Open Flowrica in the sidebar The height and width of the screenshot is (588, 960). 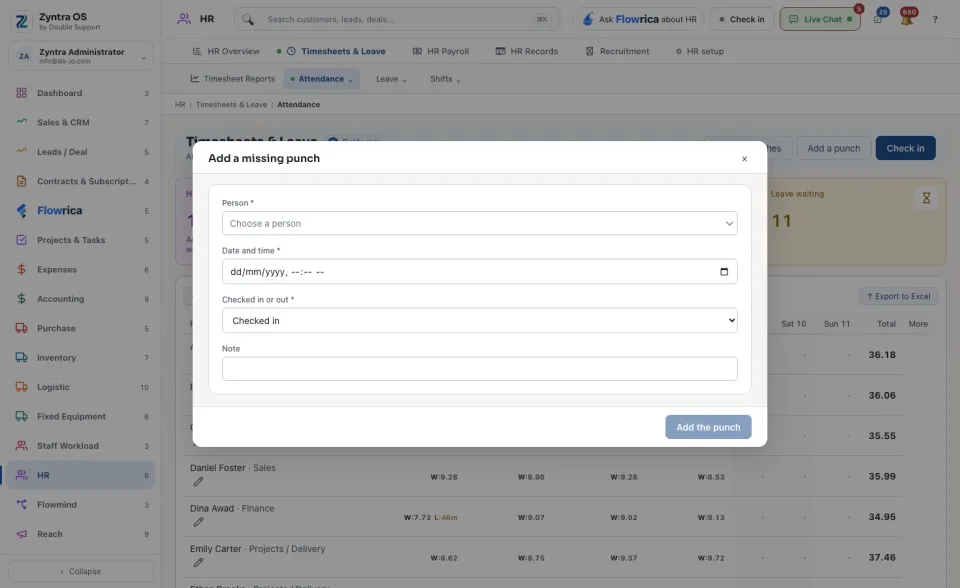point(81,211)
